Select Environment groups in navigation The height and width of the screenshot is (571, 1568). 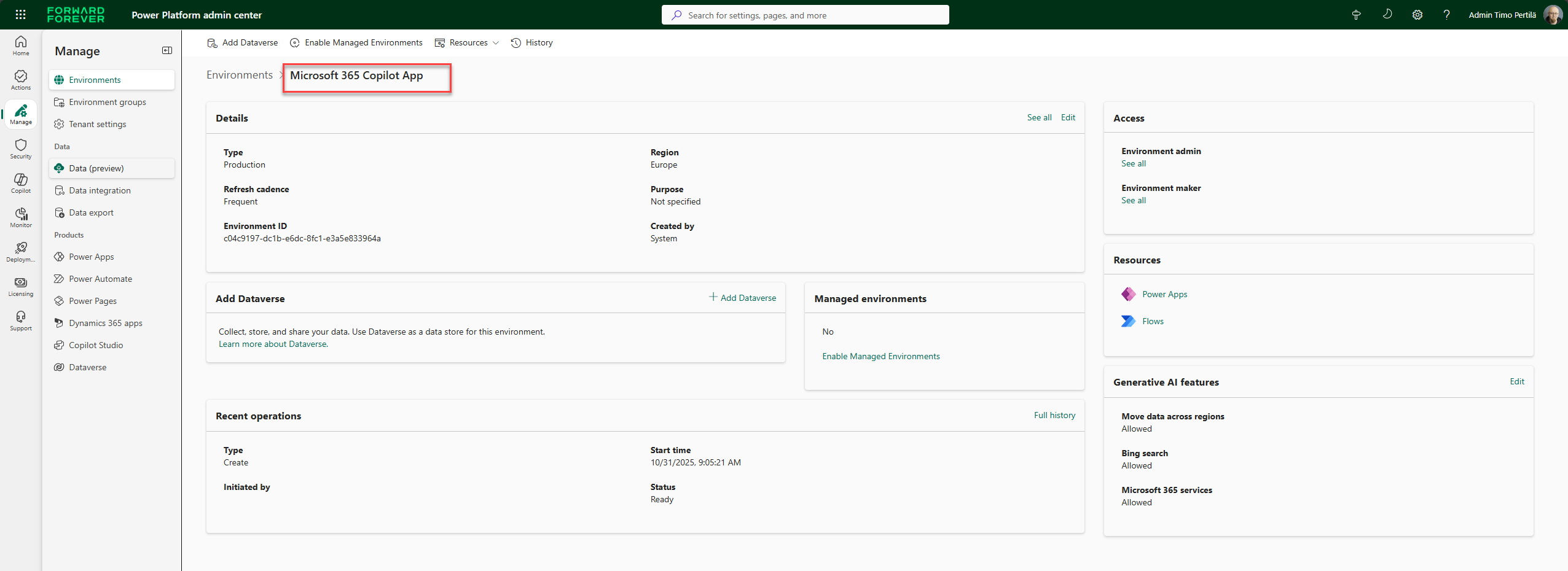(x=107, y=102)
